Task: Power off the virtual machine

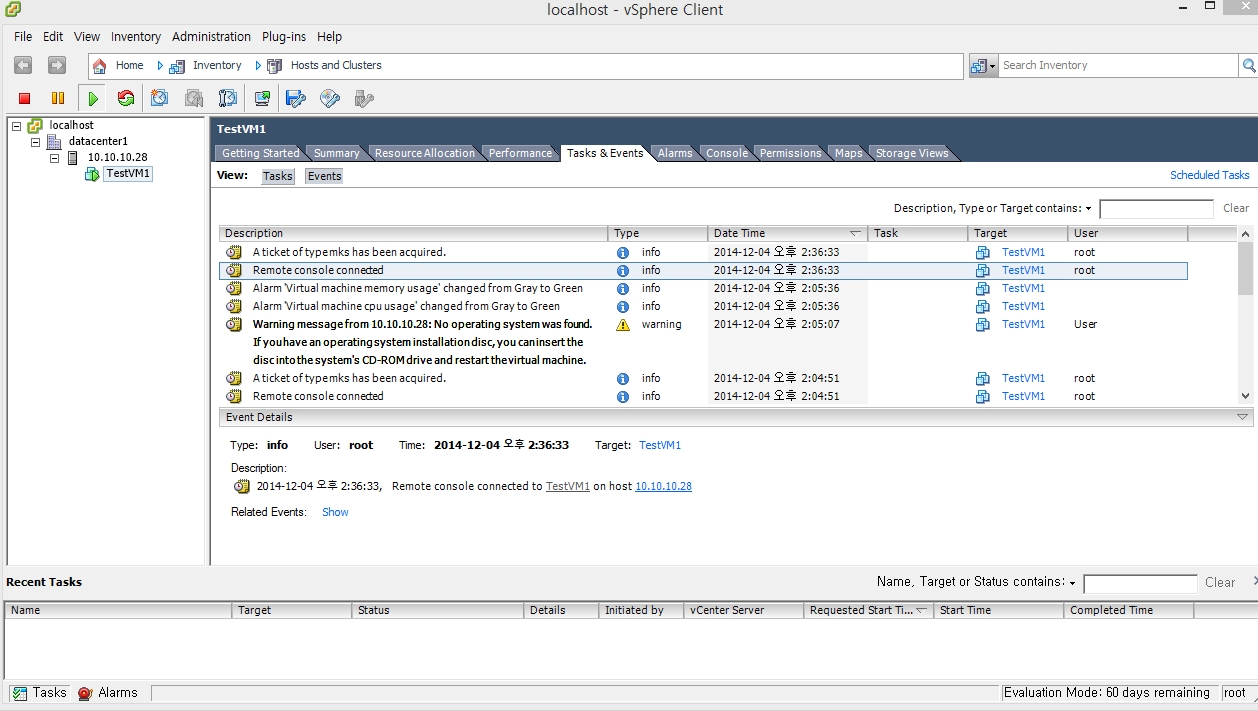Action: tap(24, 97)
